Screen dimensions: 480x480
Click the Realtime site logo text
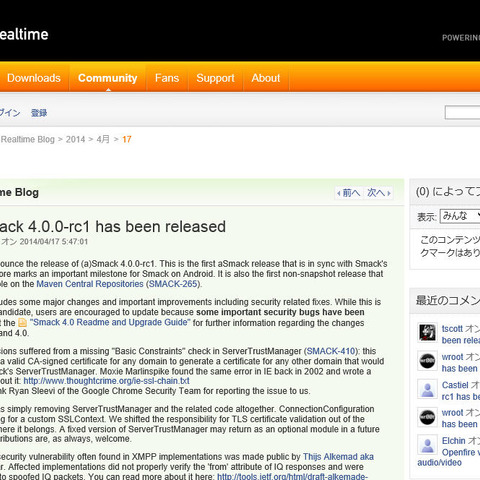pos(24,34)
